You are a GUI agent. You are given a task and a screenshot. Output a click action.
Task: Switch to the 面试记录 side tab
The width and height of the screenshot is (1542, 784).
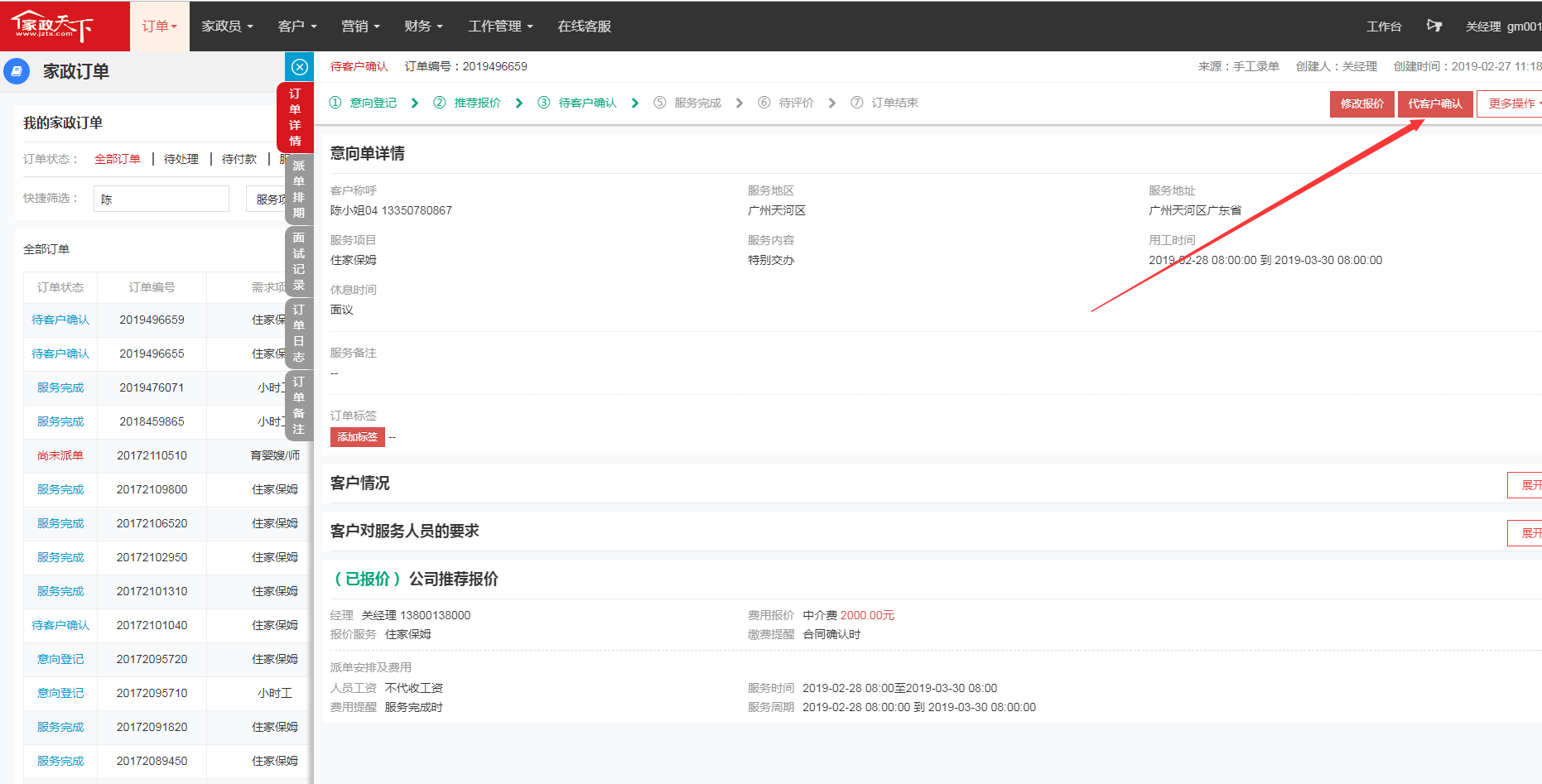click(299, 261)
